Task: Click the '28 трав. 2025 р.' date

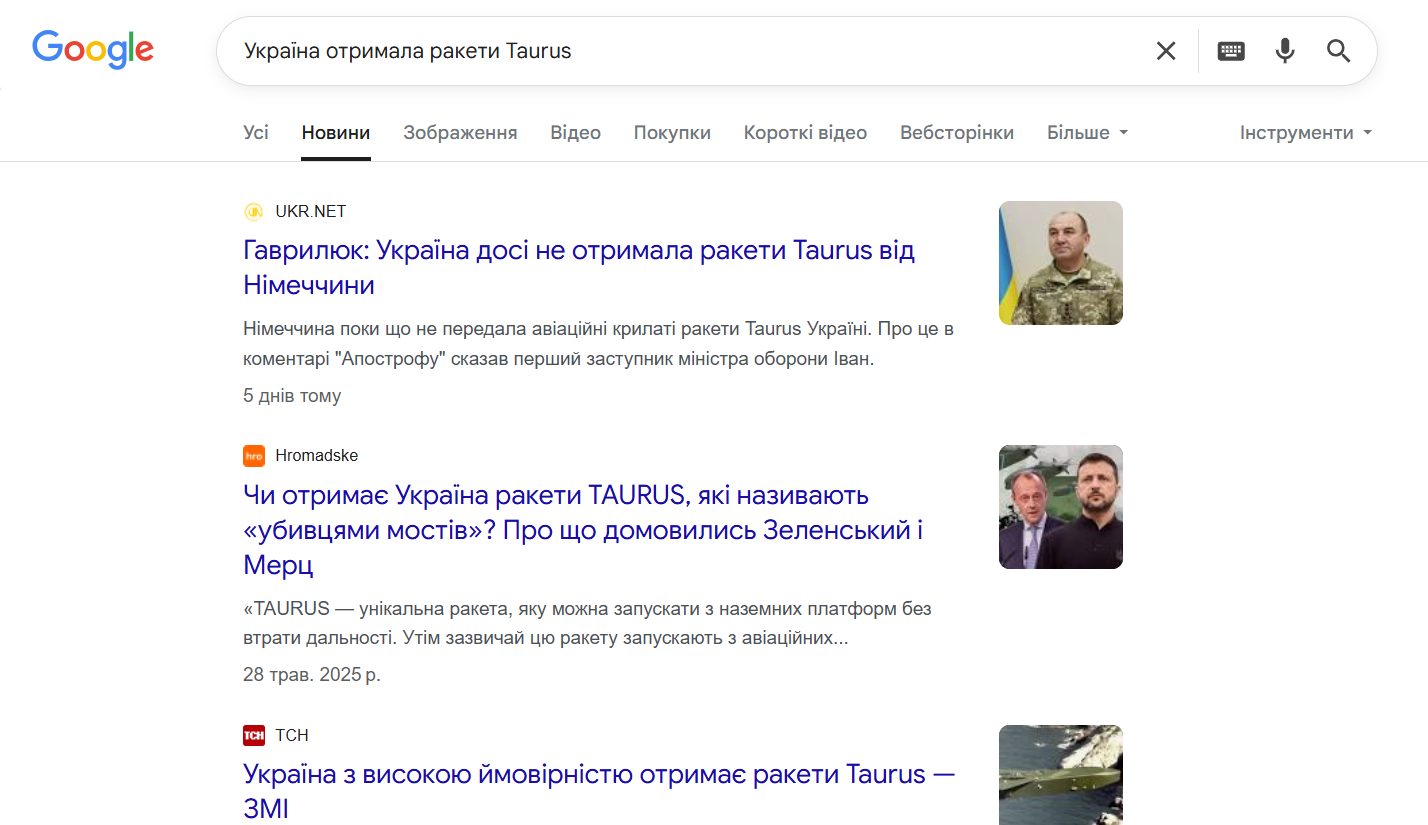Action: (312, 675)
